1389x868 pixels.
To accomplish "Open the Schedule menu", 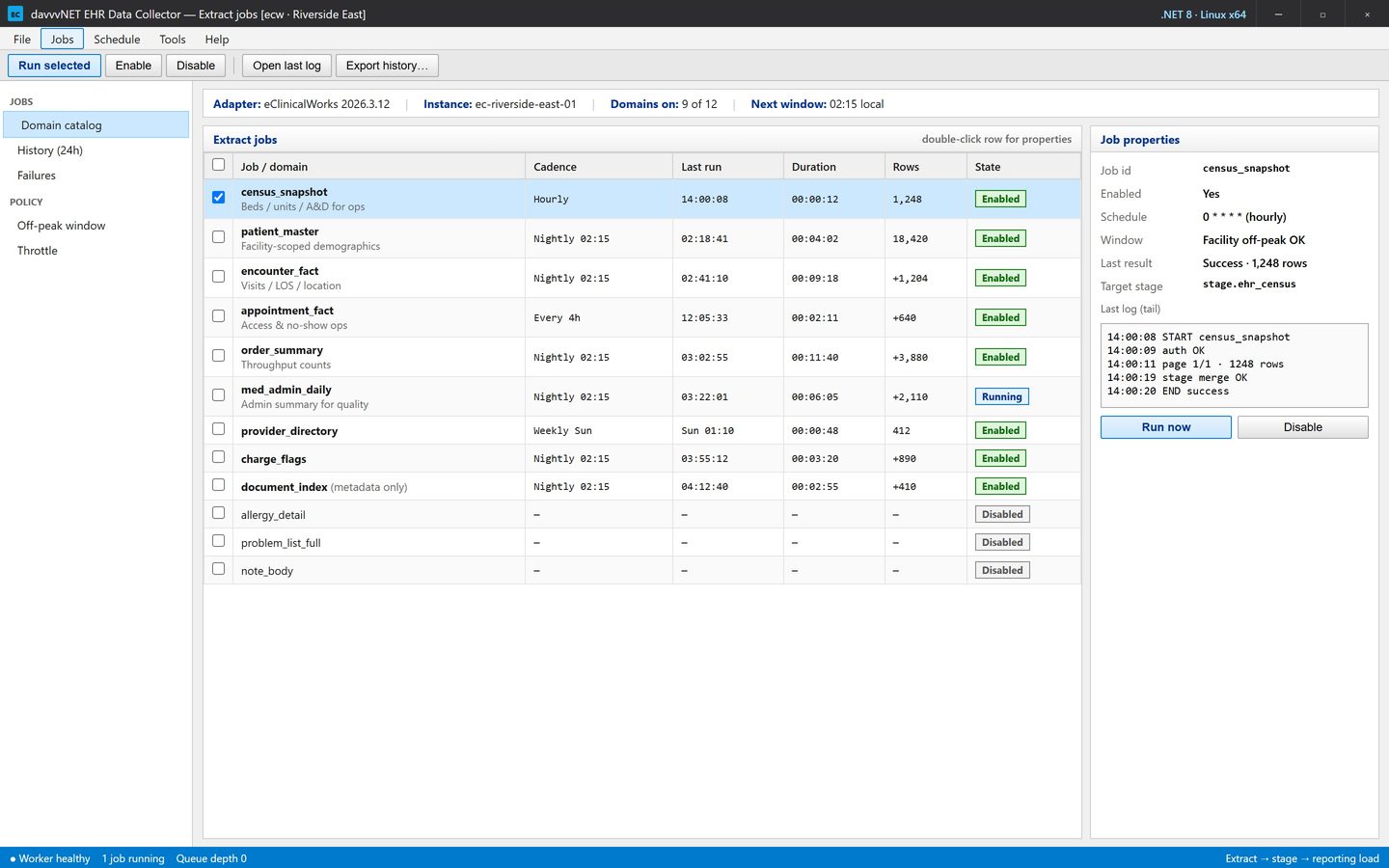I will point(117,39).
